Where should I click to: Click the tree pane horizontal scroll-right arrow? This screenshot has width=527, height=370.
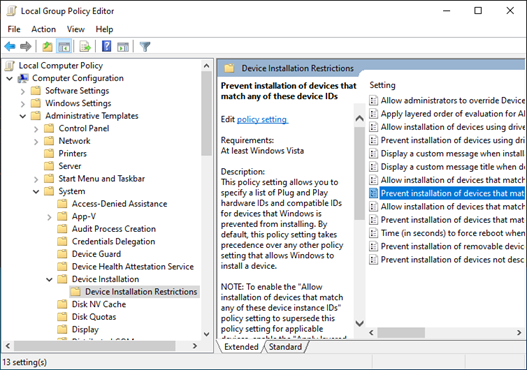click(x=195, y=346)
